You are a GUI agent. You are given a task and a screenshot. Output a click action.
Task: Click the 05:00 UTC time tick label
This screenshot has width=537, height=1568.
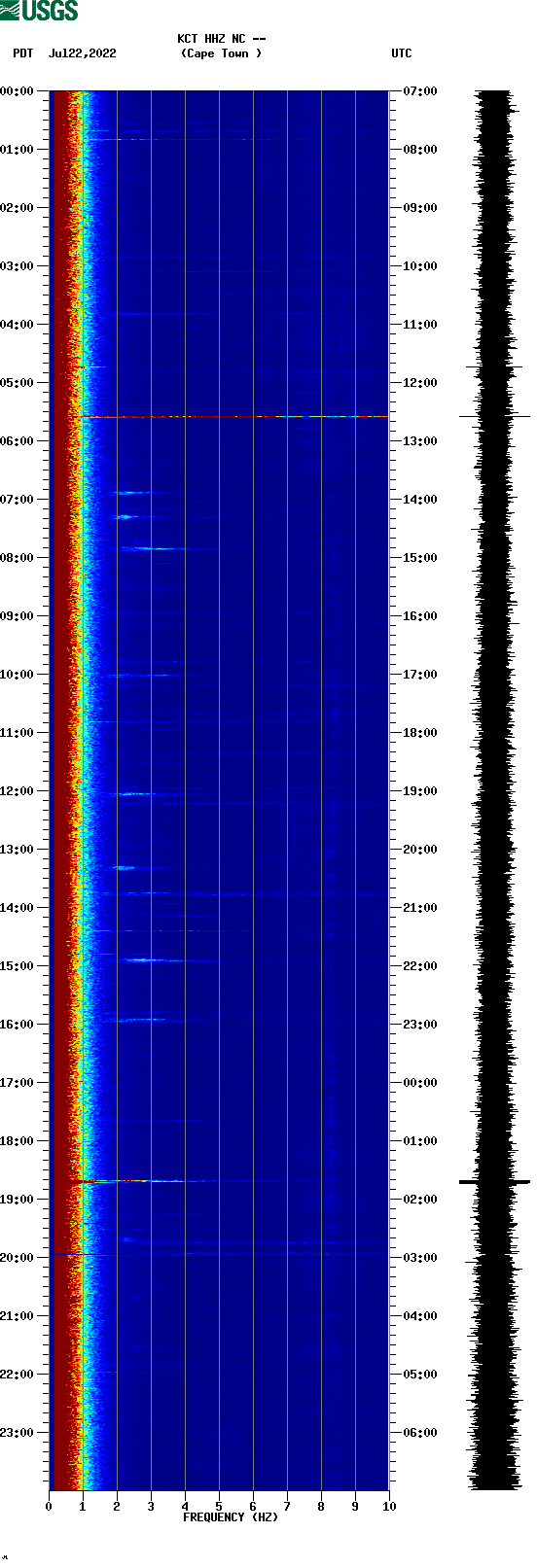click(420, 1375)
